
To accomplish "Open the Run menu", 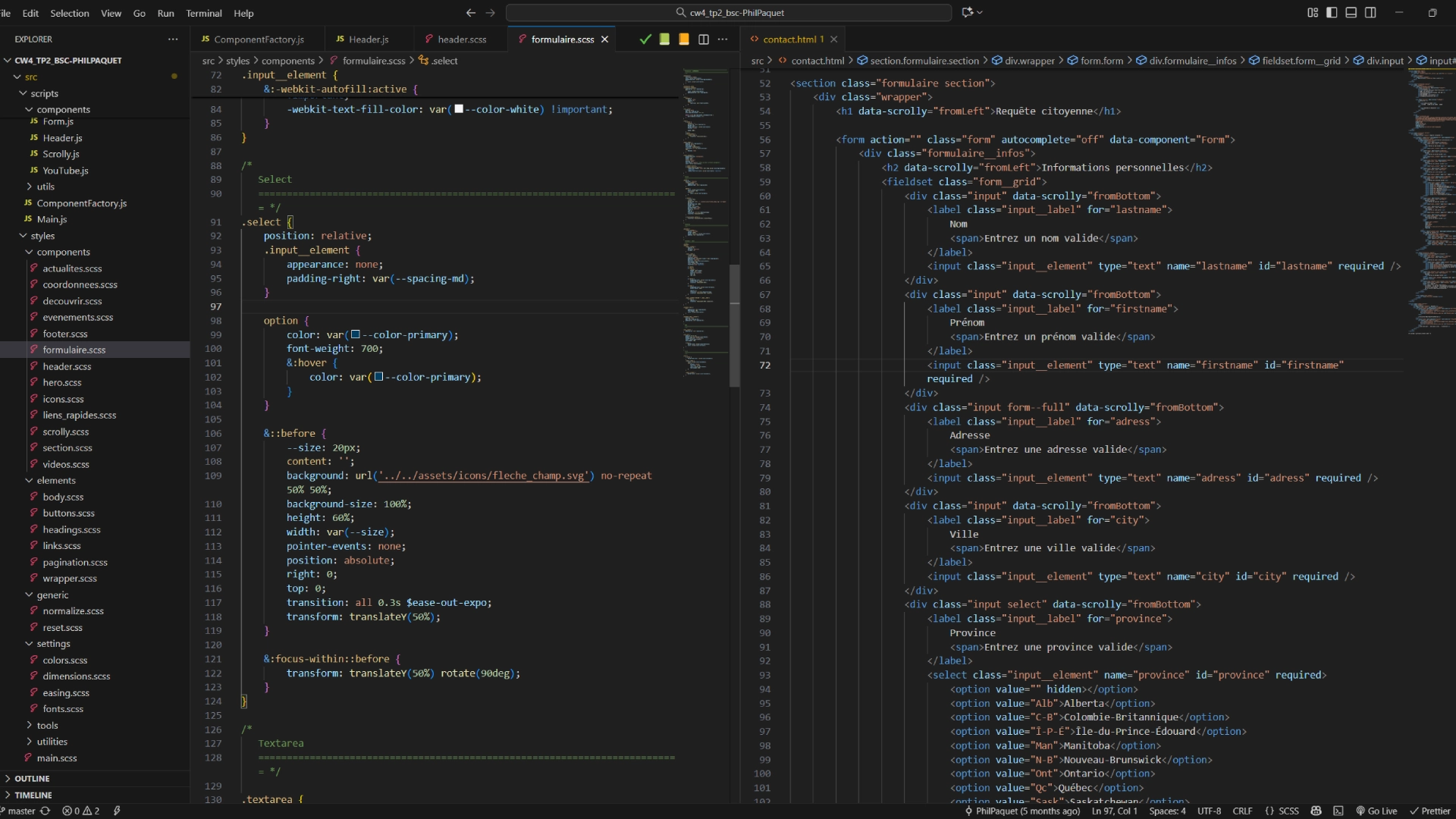I will (165, 13).
